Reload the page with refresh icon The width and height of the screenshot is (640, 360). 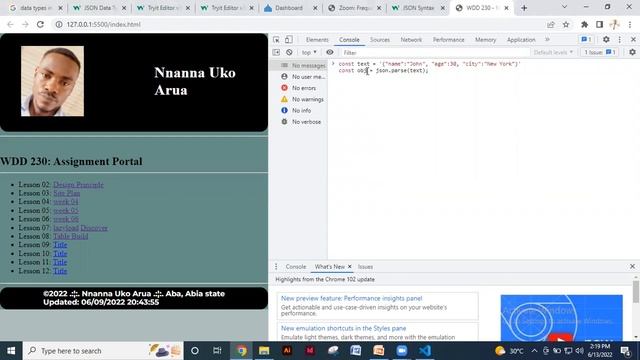click(x=40, y=24)
